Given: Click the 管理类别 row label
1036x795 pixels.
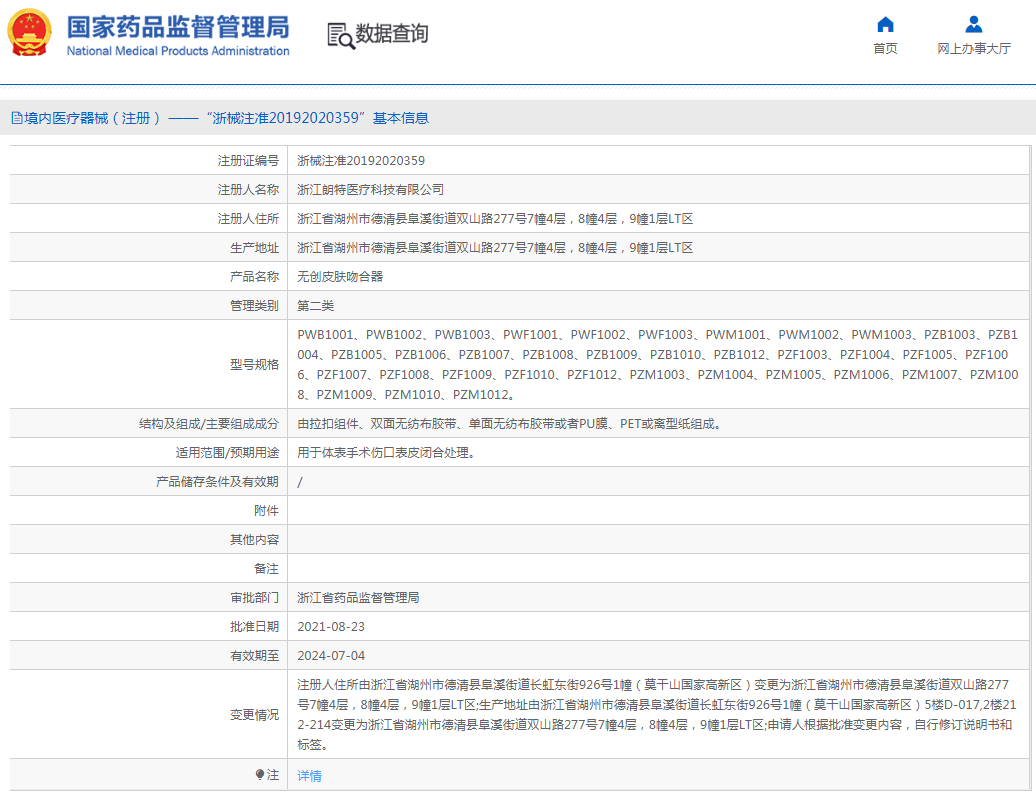Looking at the screenshot, I should (254, 305).
